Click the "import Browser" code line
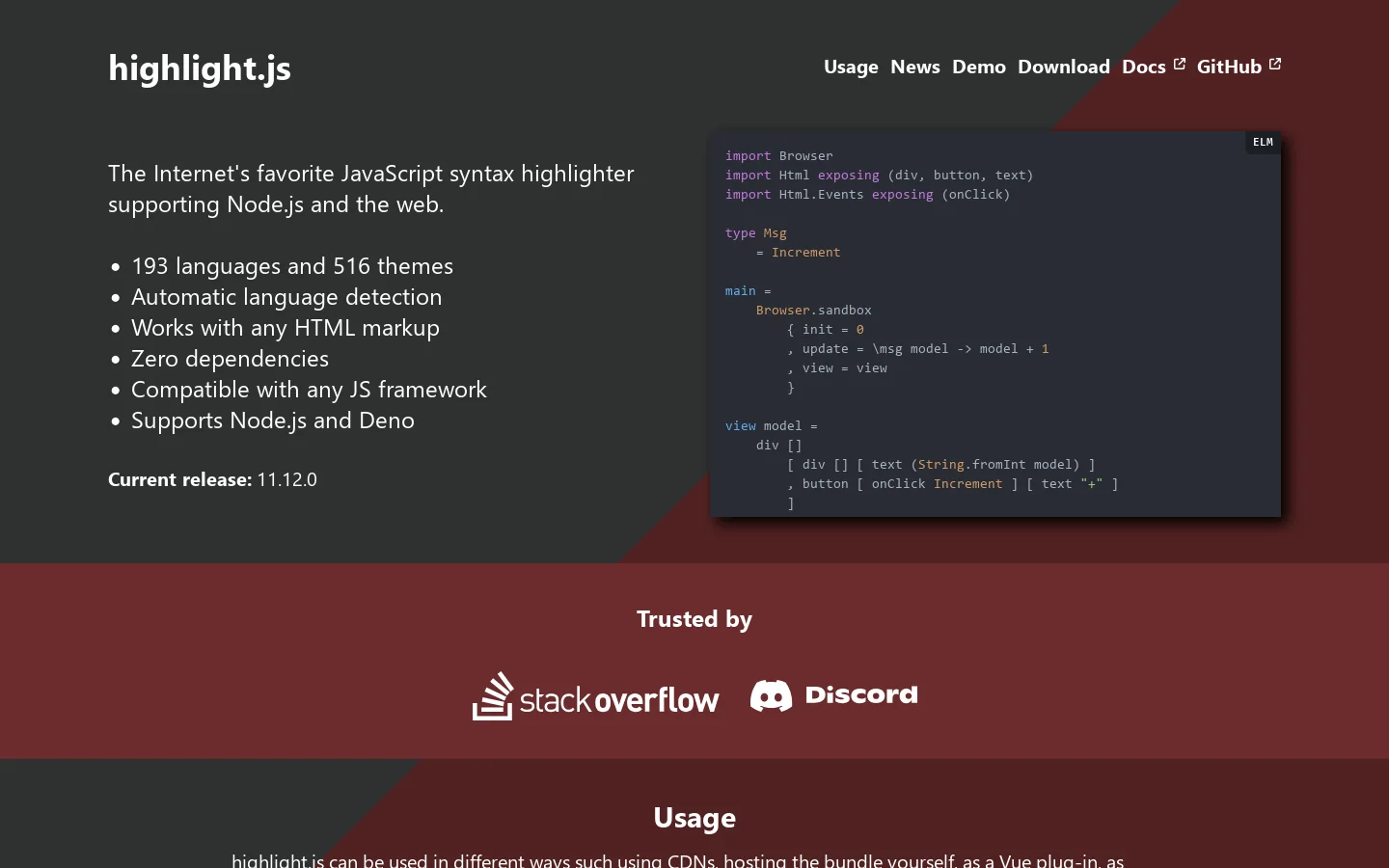 [779, 155]
